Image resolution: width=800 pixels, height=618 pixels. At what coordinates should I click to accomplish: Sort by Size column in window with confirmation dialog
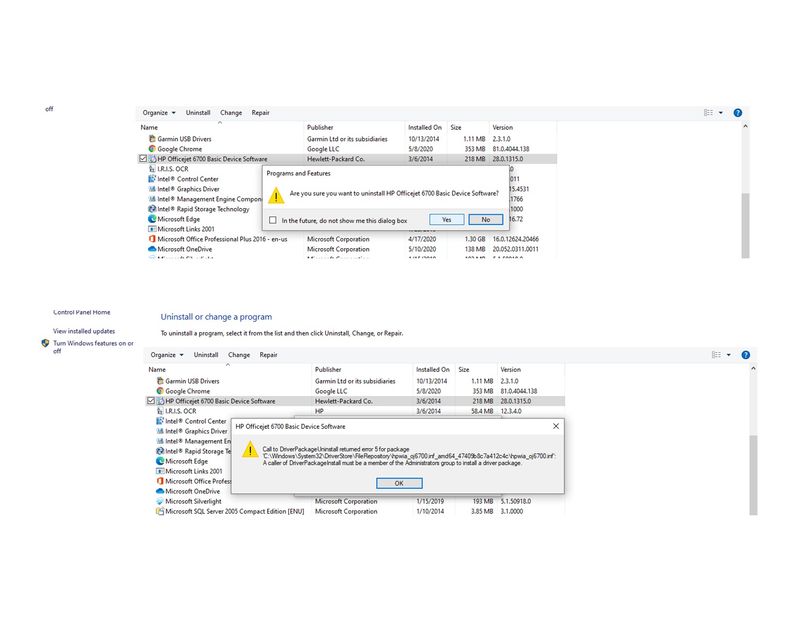pyautogui.click(x=467, y=127)
